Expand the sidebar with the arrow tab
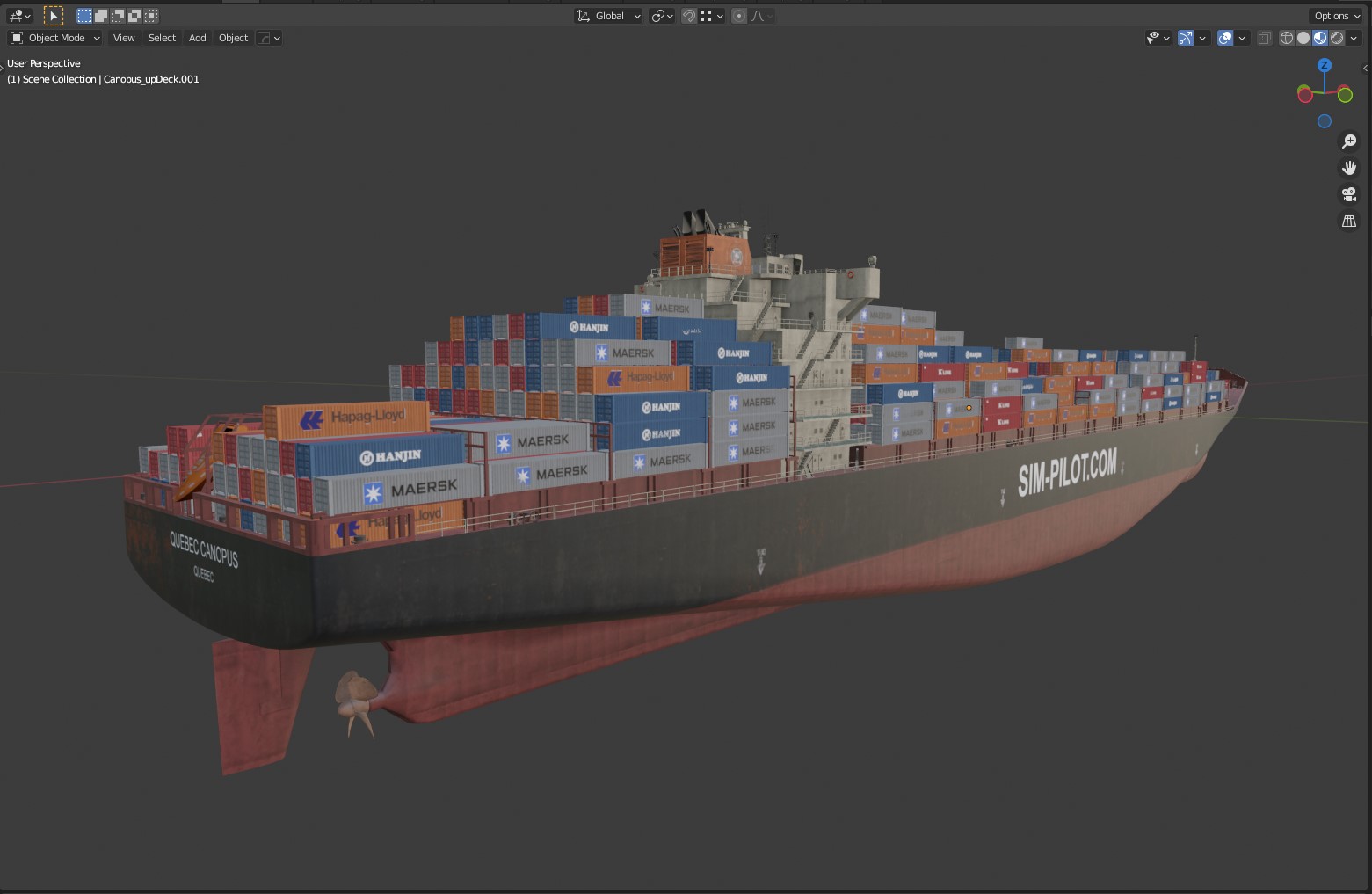Image resolution: width=1372 pixels, height=894 pixels. click(1365, 68)
